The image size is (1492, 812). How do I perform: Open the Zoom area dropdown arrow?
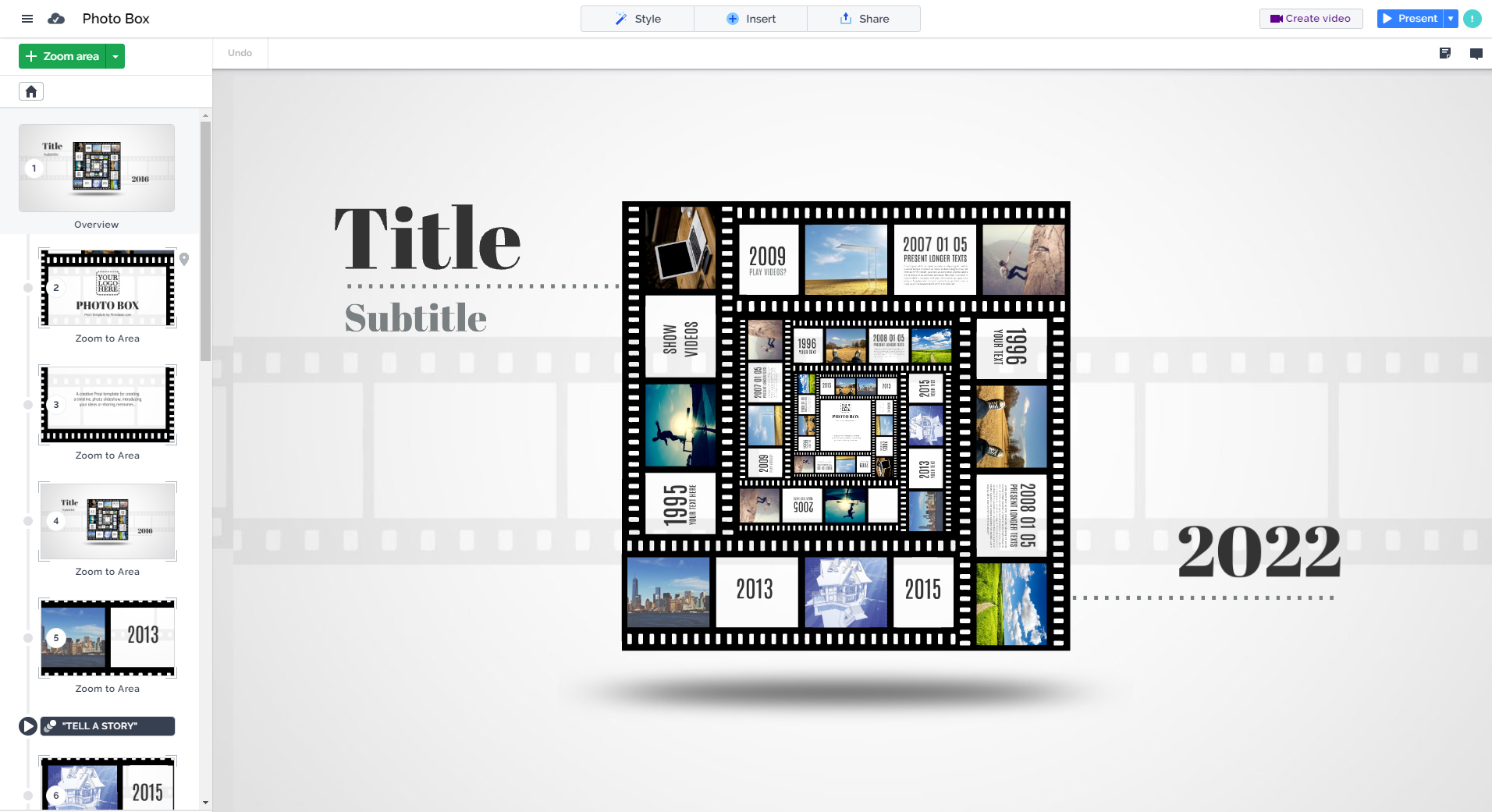(x=115, y=55)
